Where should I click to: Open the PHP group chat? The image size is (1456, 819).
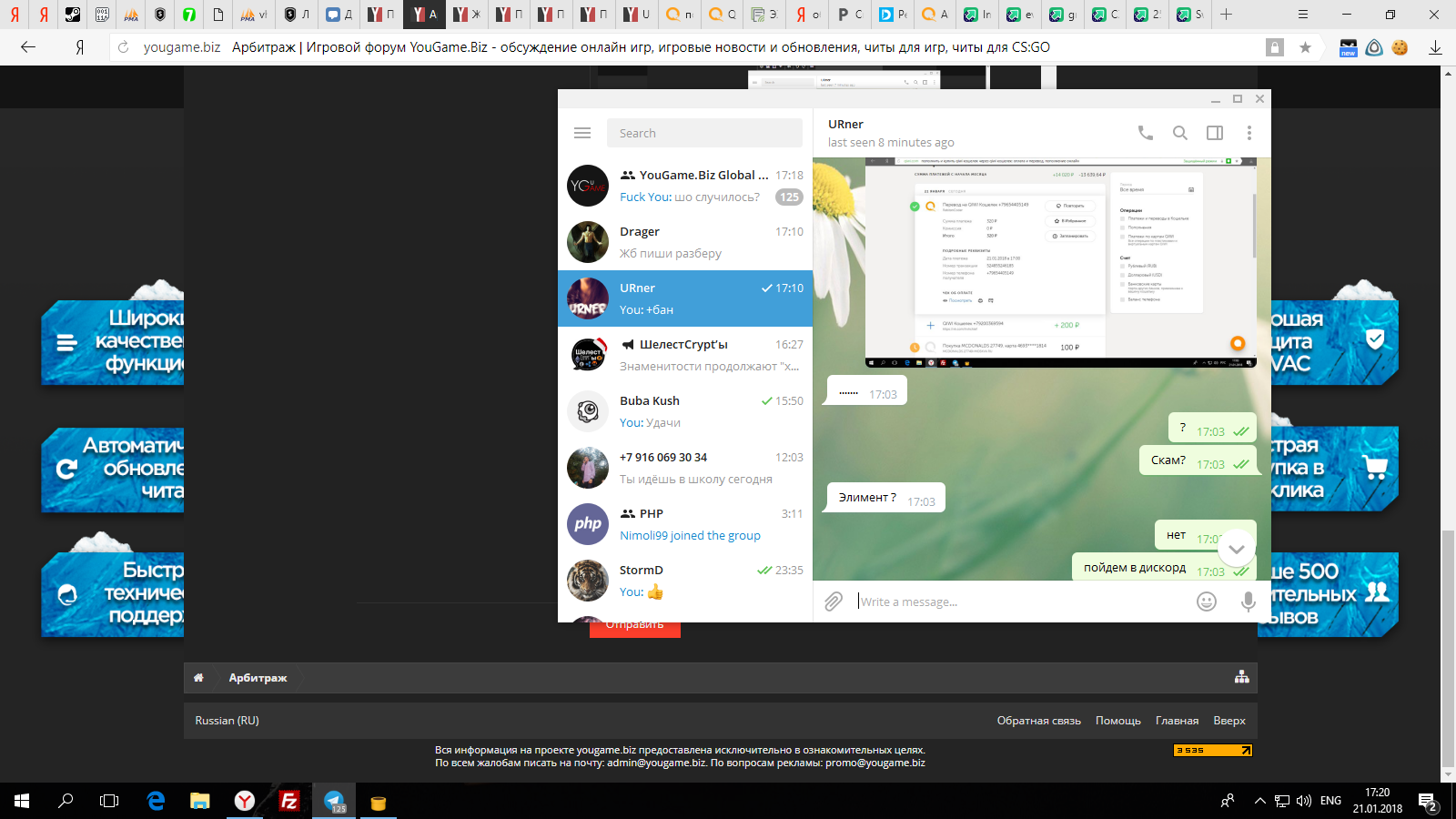[685, 524]
